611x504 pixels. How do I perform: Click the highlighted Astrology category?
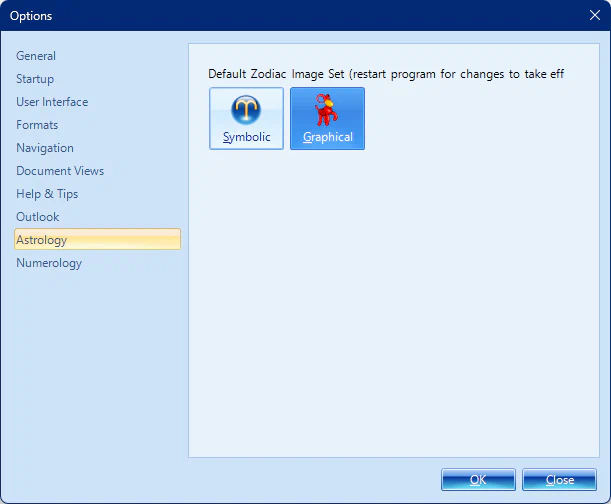coord(42,240)
